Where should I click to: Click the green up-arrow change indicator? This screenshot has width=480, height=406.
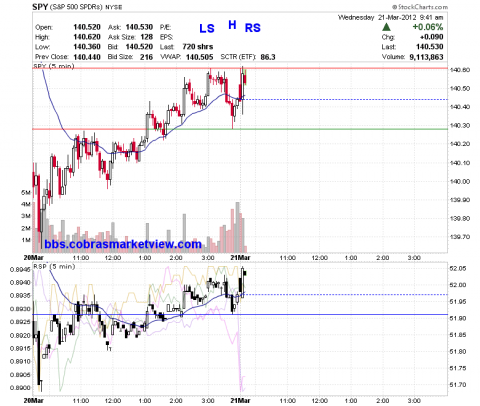click(386, 27)
